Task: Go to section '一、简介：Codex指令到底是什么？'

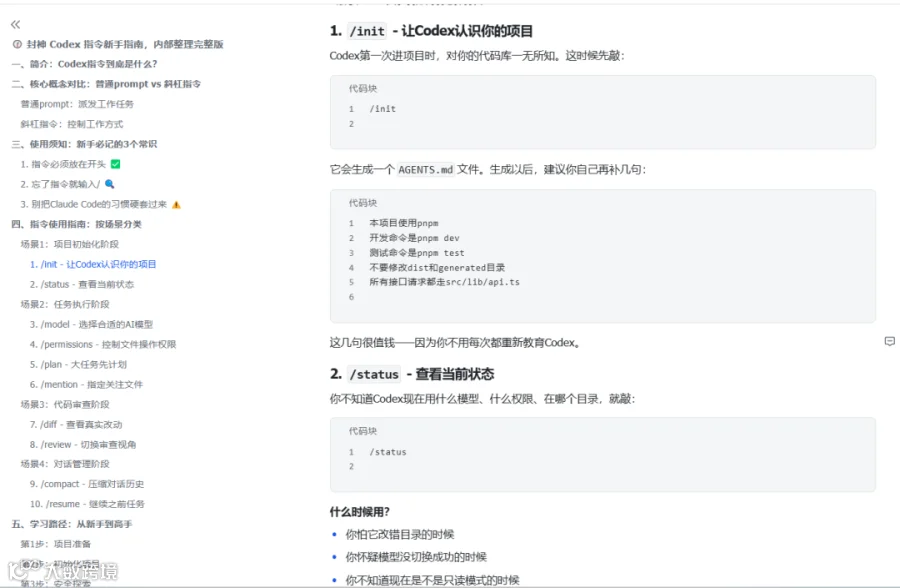Action: point(84,64)
